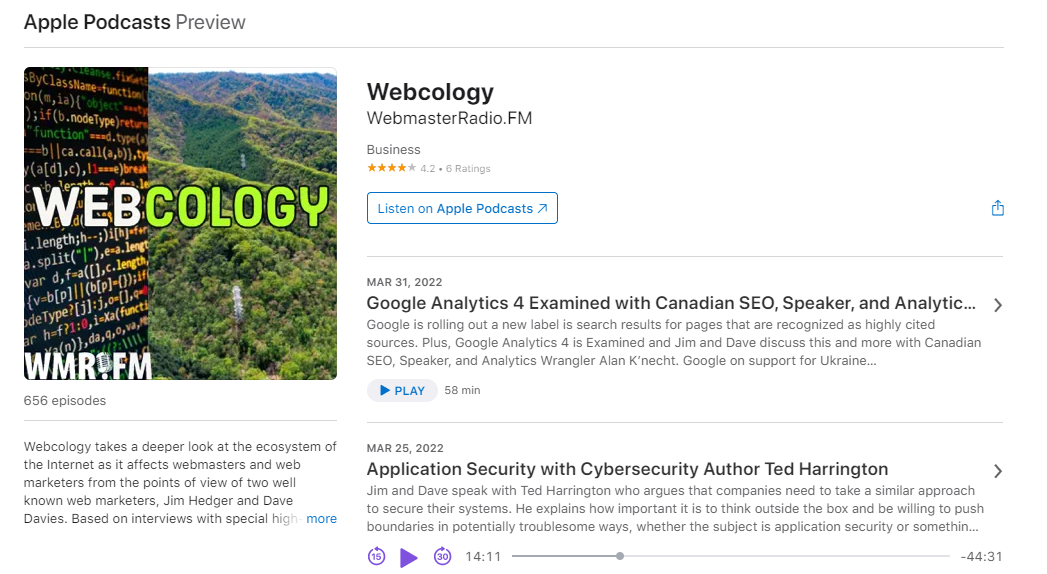The image size is (1047, 574).
Task: Skip back 15 seconds
Action: point(377,556)
